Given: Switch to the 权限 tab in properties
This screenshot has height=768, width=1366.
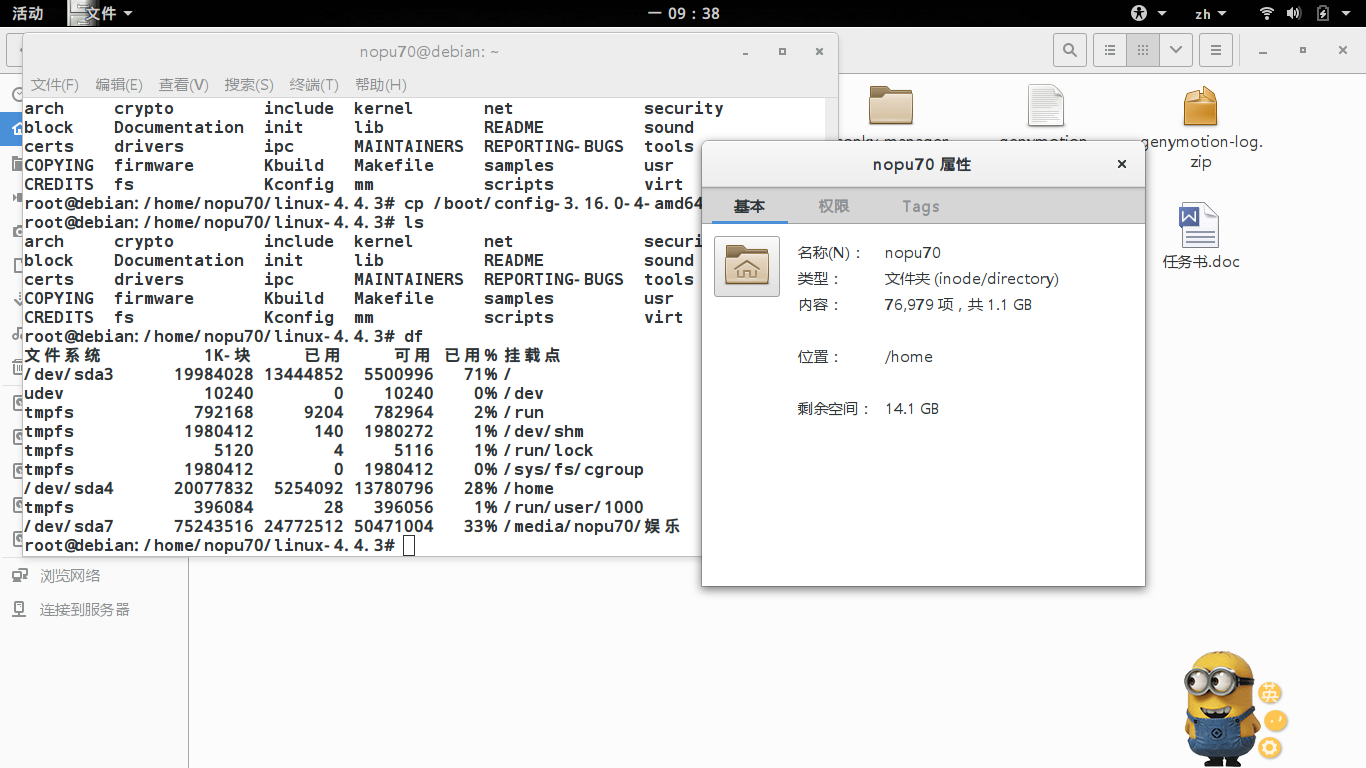Looking at the screenshot, I should (x=834, y=206).
